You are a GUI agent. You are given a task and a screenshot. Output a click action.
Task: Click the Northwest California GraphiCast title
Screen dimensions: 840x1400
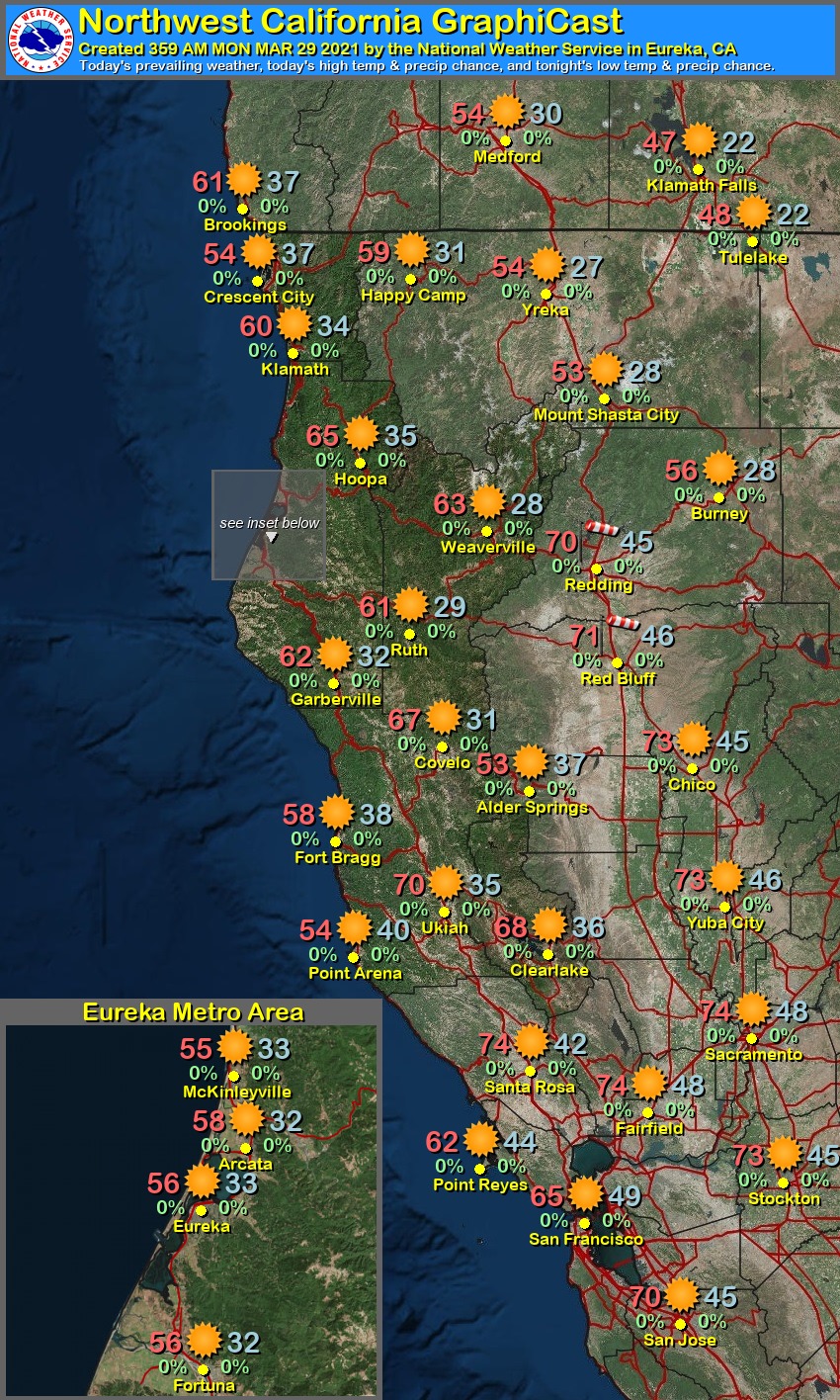click(x=351, y=21)
